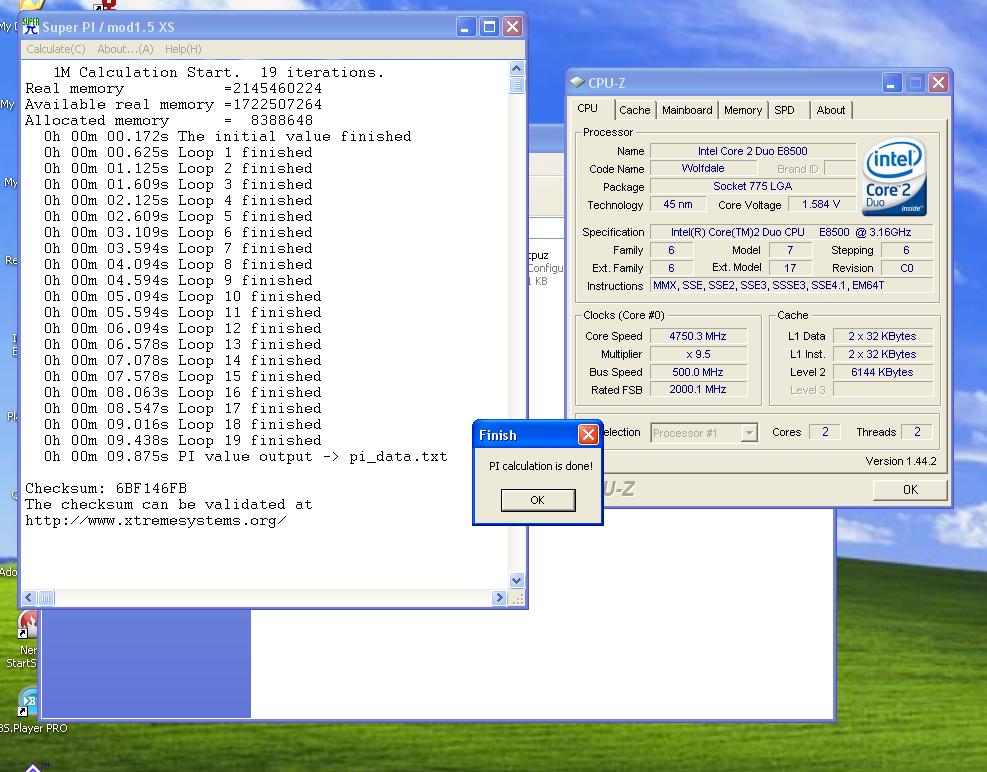
Task: Click OK button in CPU-Z window
Action: pos(910,489)
